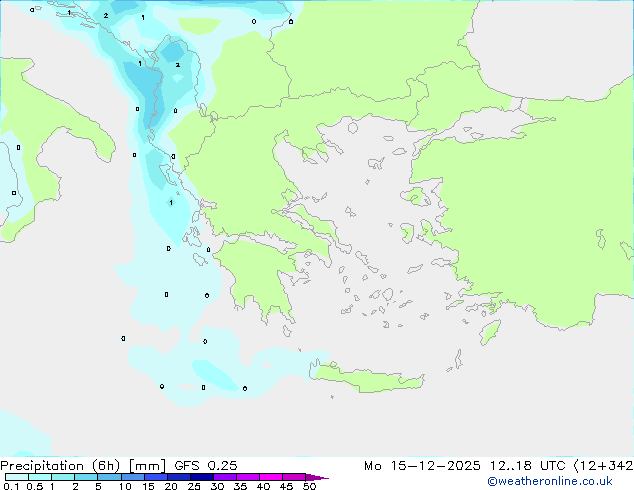This screenshot has width=634, height=490.
Task: Click the '12..18 UTC' time range text
Action: [x=526, y=466]
